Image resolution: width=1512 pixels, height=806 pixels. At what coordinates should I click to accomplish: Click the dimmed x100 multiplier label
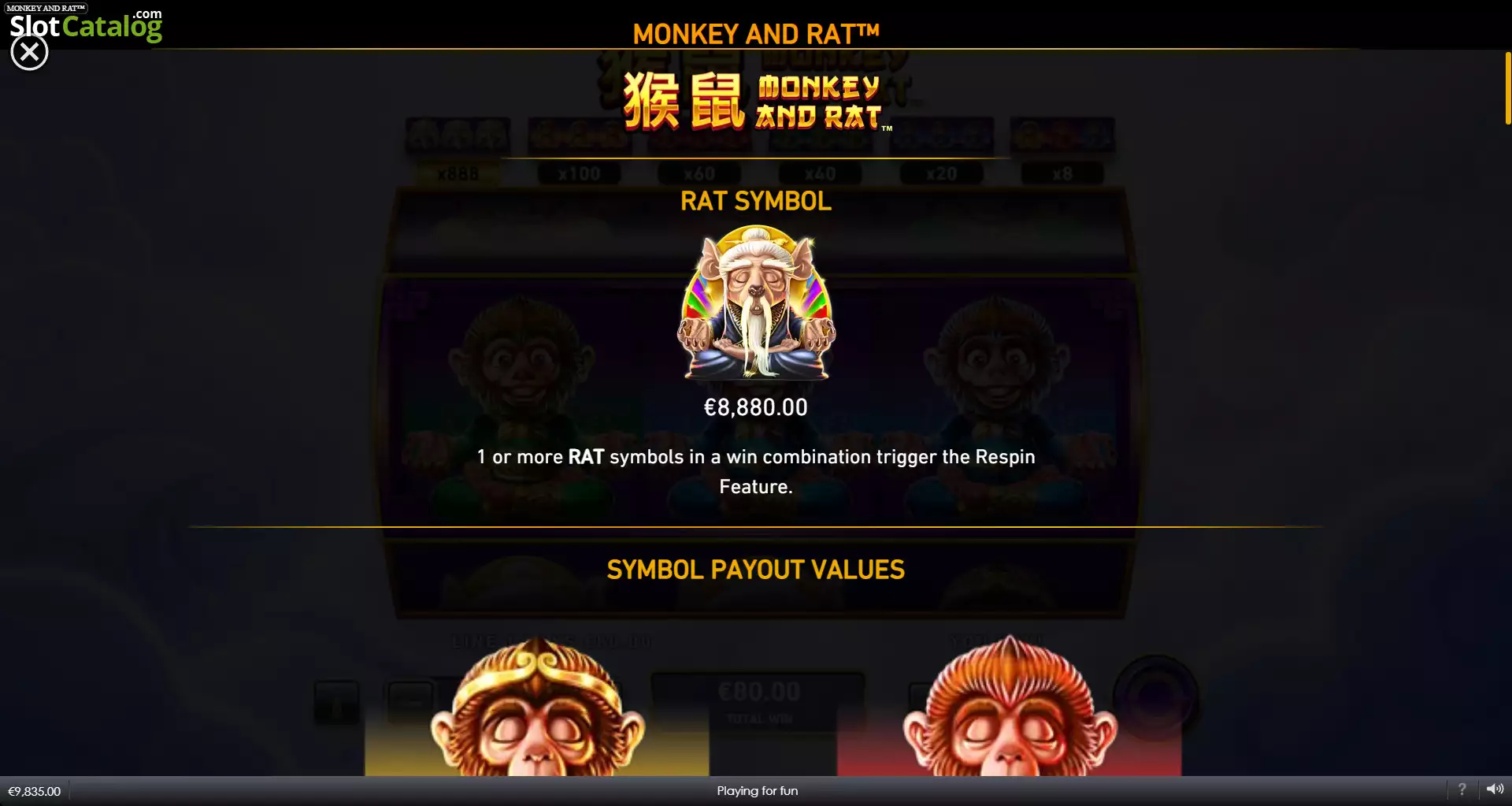click(x=579, y=173)
